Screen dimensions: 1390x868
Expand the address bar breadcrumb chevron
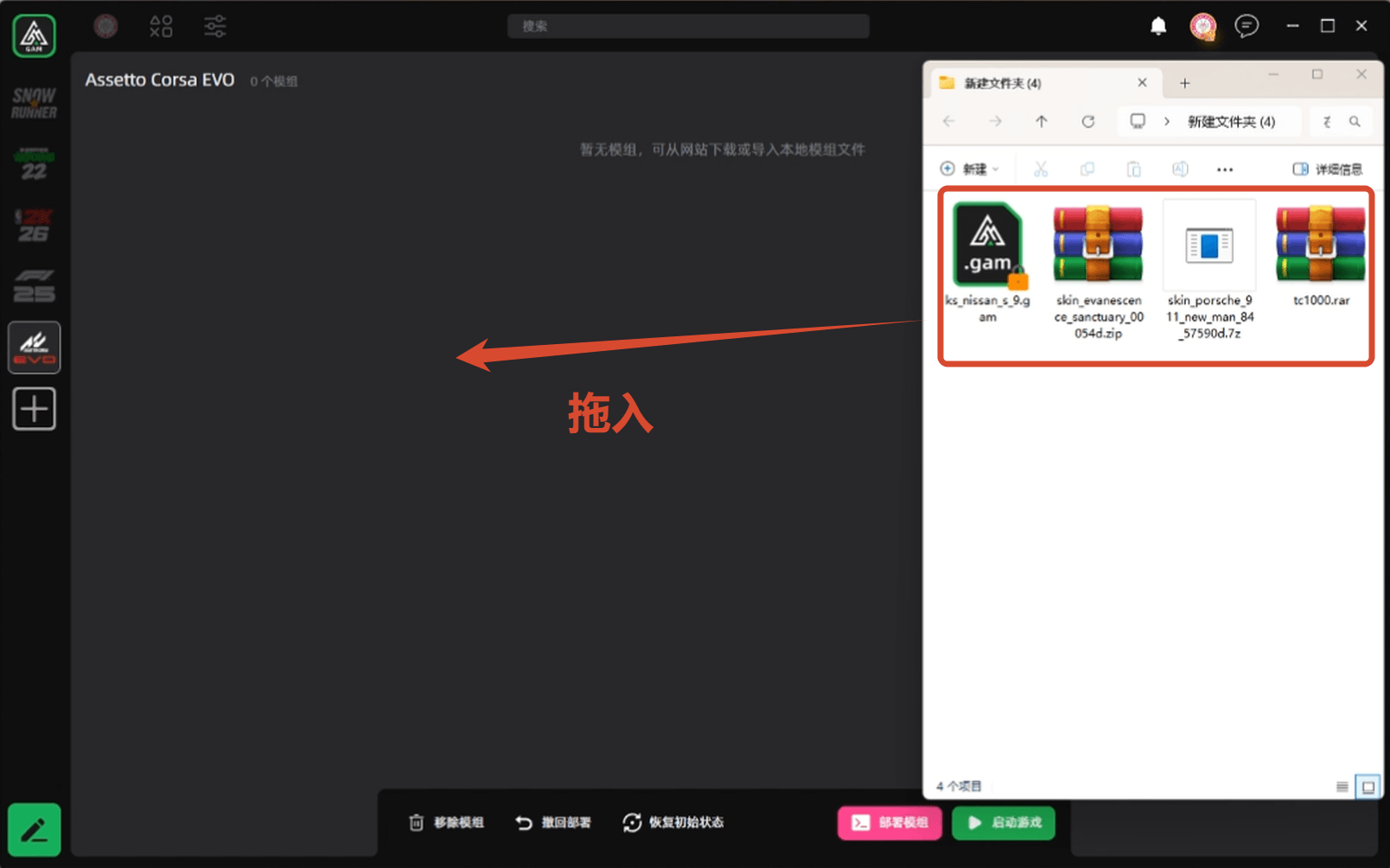click(x=1167, y=121)
